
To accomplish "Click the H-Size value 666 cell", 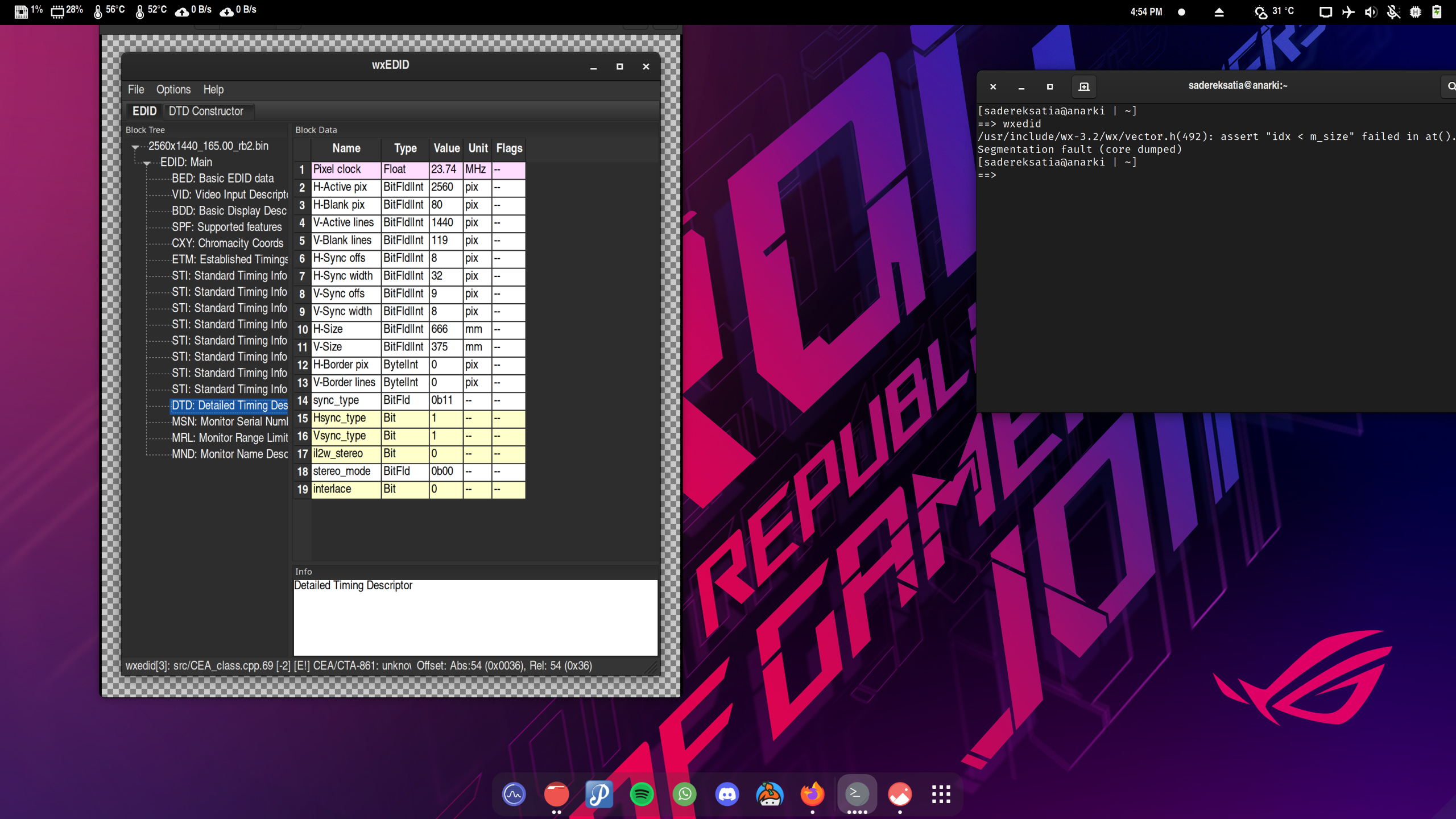I will click(x=446, y=329).
